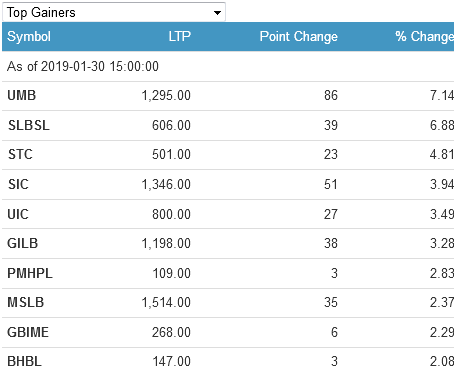Open the GILB stock symbol
Screen dimensions: 454x367
23,243
